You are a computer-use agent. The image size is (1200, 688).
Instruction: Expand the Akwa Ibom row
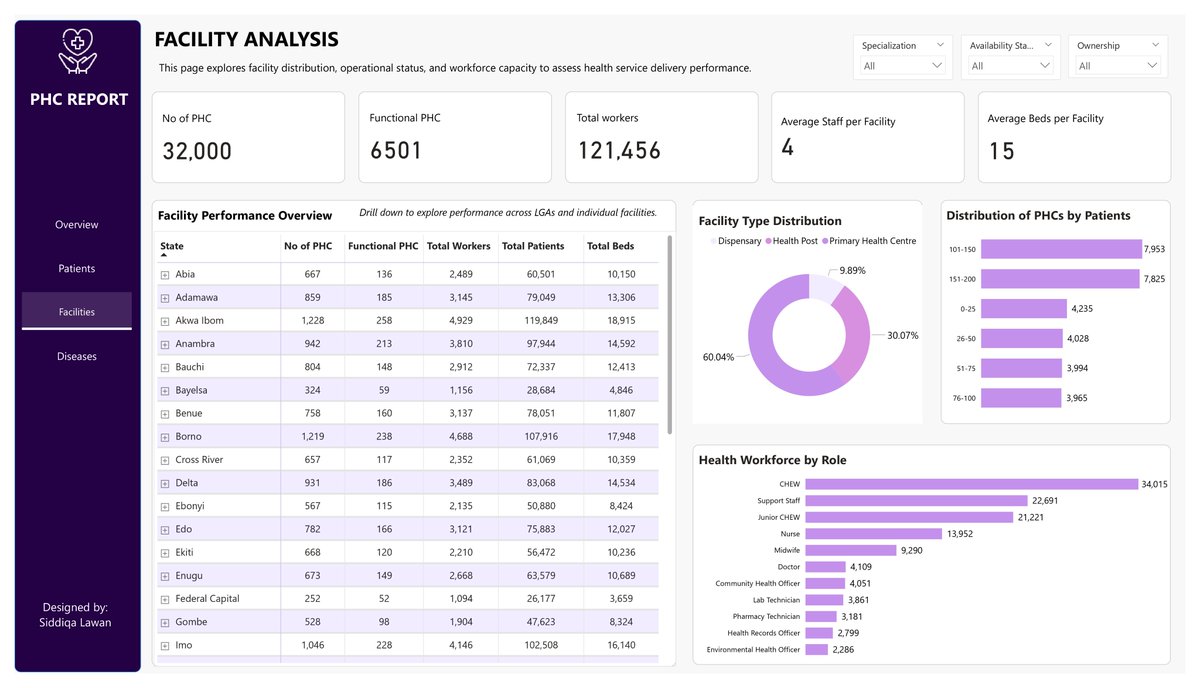[165, 321]
